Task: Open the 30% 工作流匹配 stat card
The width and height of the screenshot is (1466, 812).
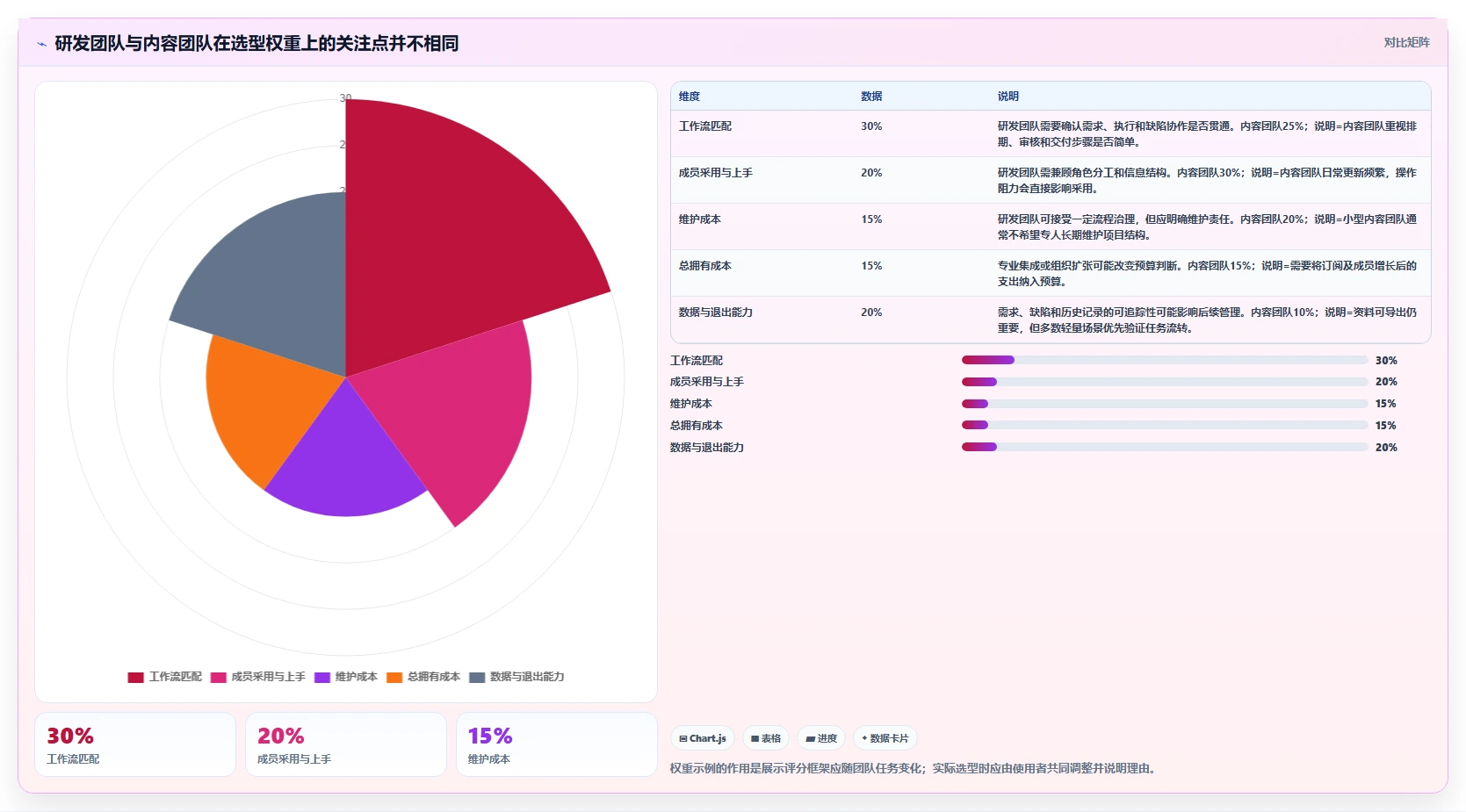Action: [135, 744]
